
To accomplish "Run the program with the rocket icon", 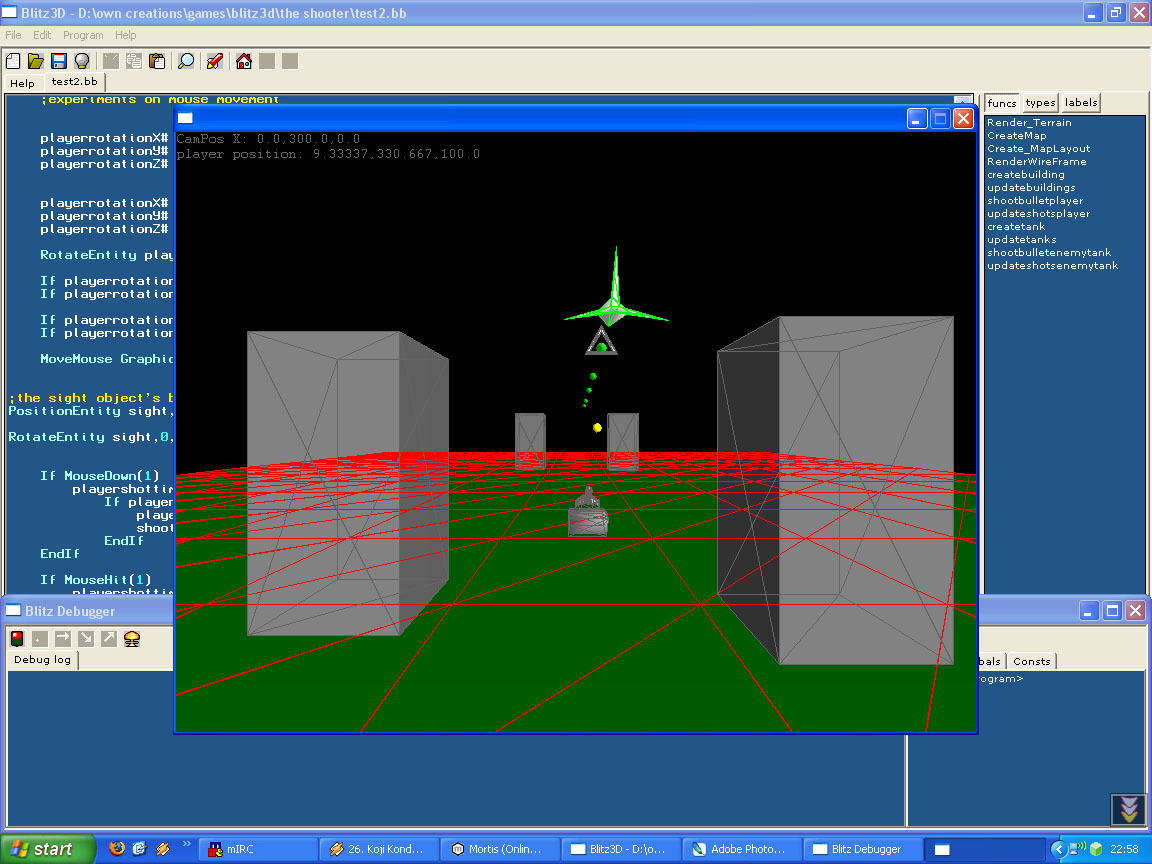I will tap(215, 61).
